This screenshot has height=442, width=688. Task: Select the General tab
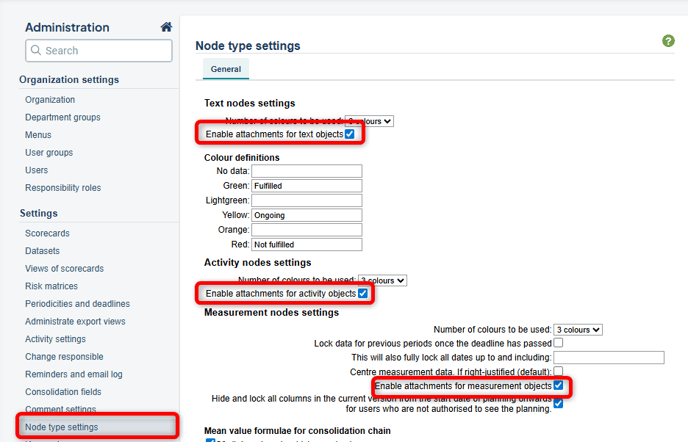(x=225, y=69)
